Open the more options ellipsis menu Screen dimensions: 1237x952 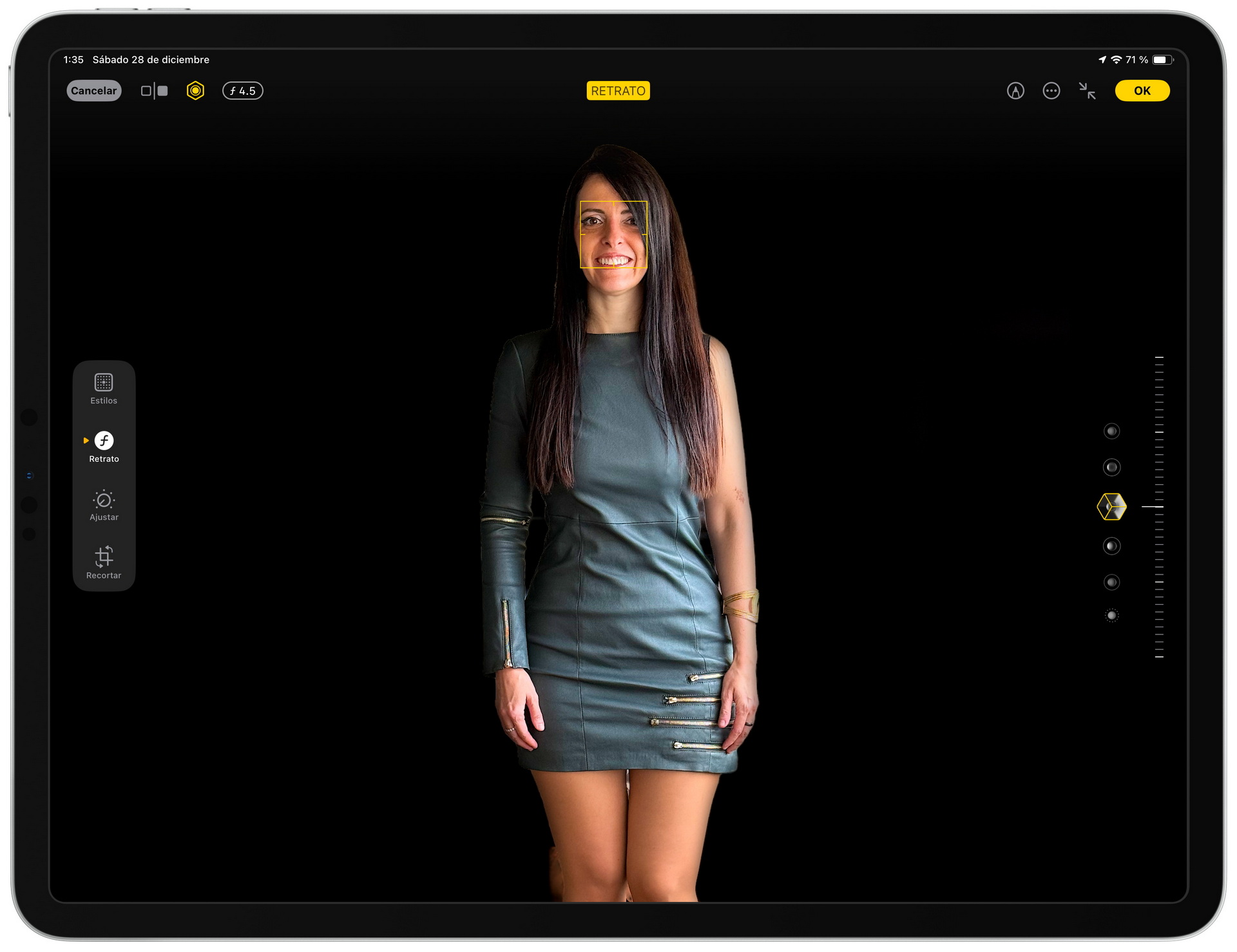tap(1051, 91)
